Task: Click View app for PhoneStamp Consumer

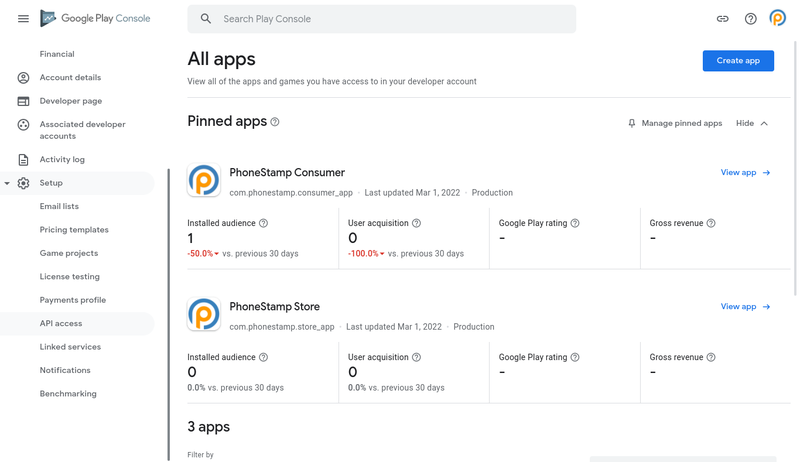Action: 745,173
